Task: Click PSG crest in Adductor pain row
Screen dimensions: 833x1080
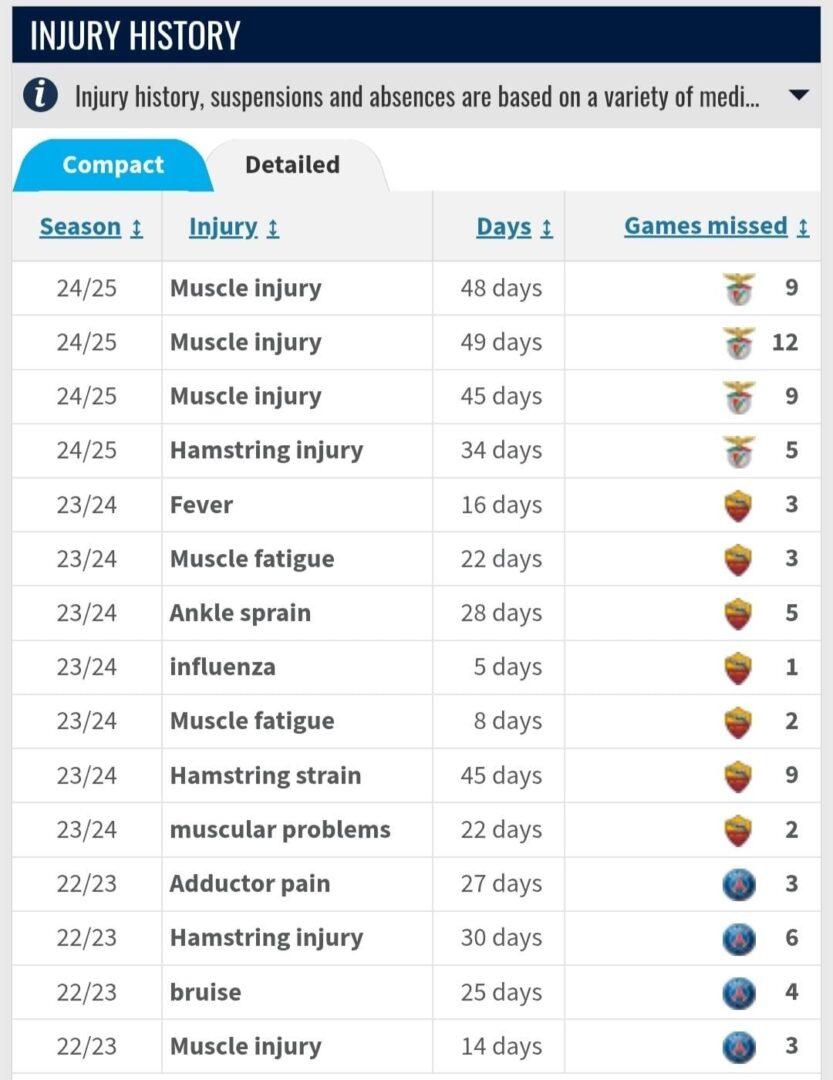Action: (x=738, y=884)
